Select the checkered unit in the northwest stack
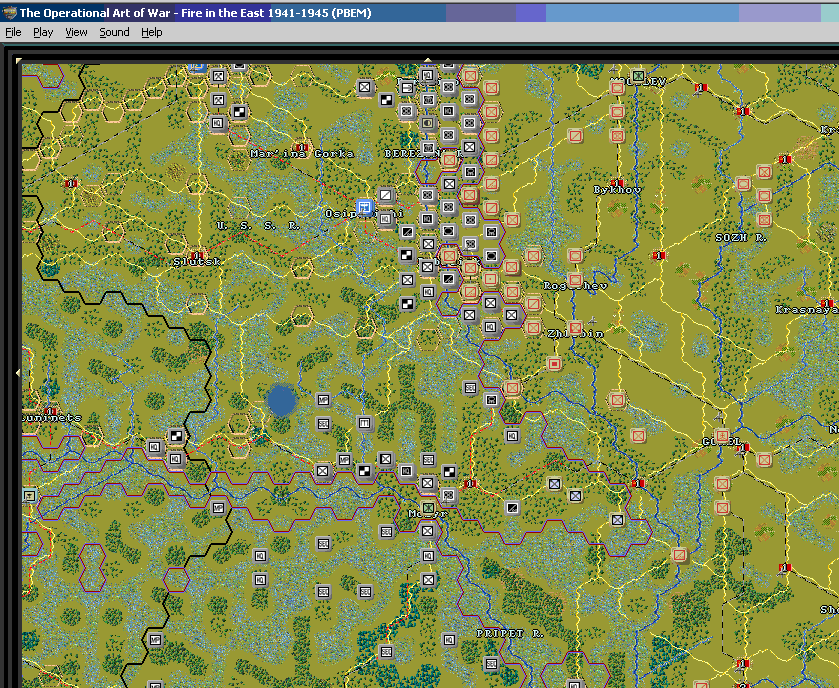839x688 pixels. click(x=239, y=112)
